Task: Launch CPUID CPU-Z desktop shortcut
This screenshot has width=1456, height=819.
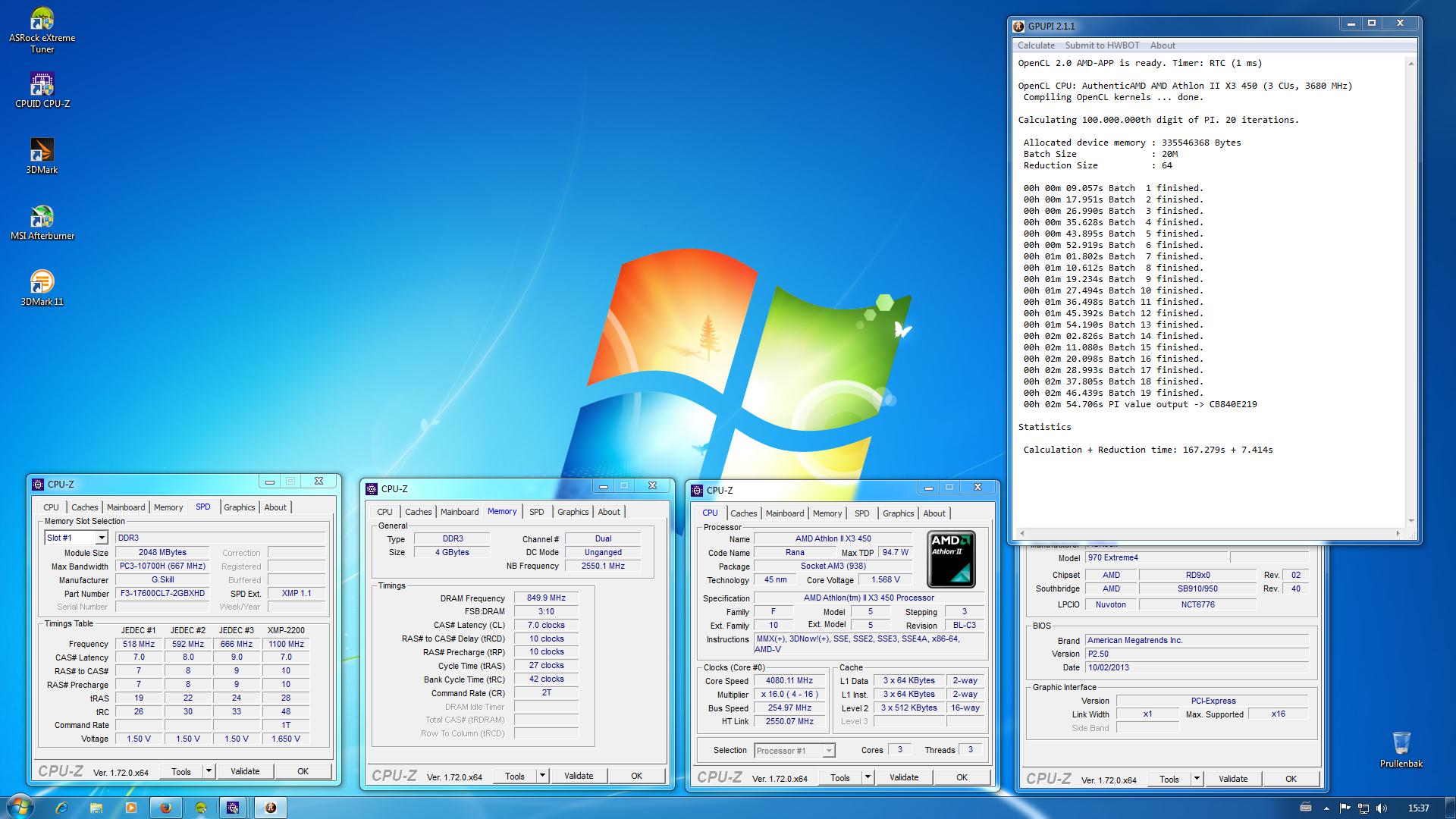Action: (x=42, y=90)
